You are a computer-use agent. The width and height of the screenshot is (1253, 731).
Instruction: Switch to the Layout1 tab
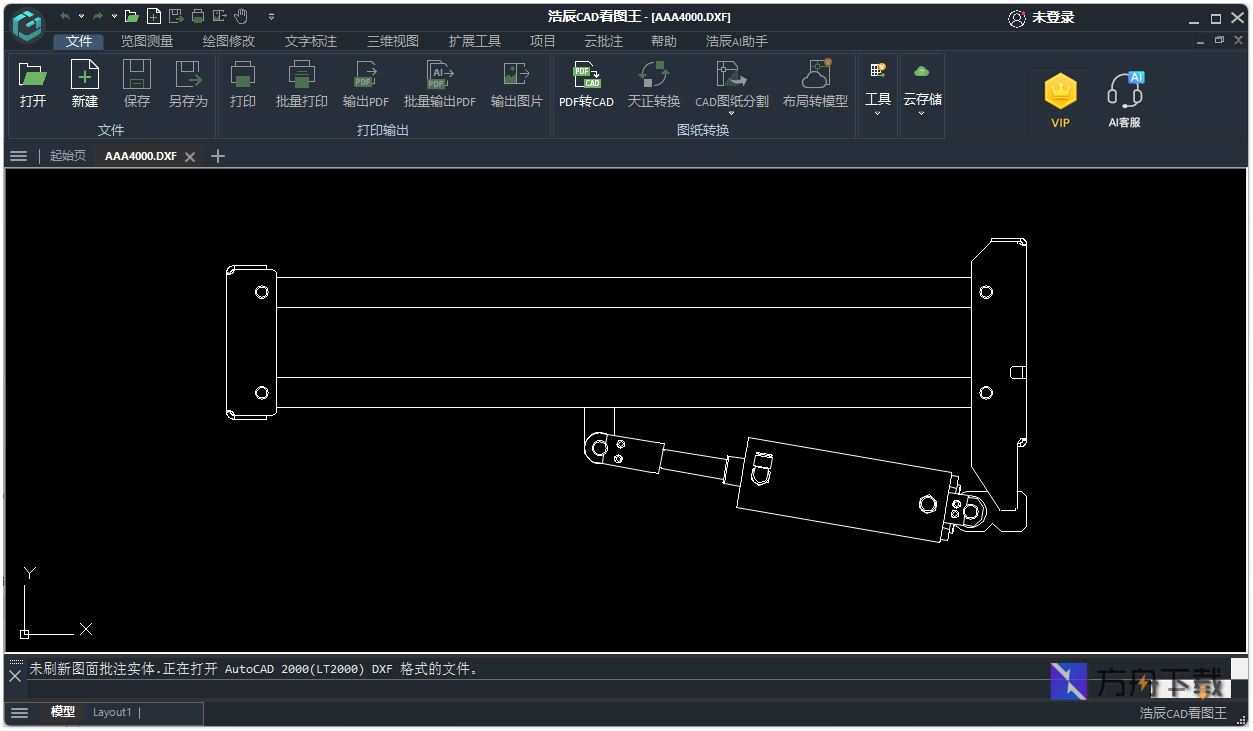(112, 712)
